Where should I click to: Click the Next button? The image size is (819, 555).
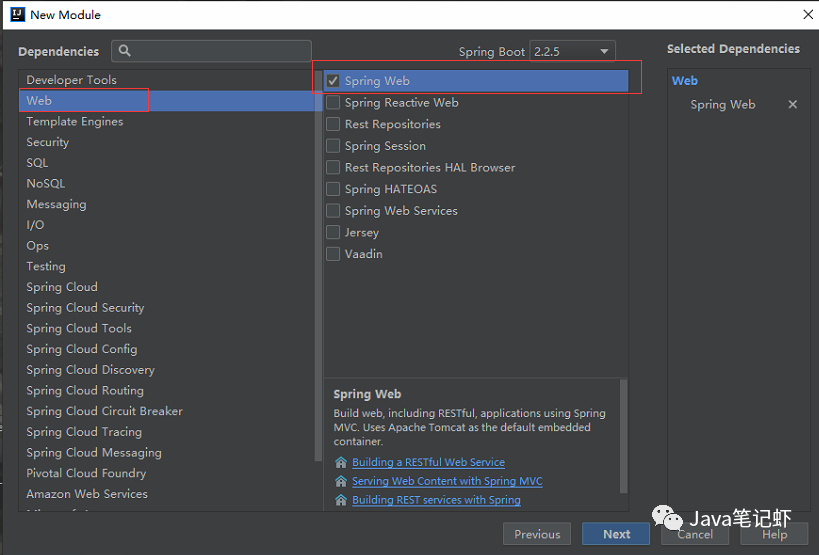coord(616,534)
